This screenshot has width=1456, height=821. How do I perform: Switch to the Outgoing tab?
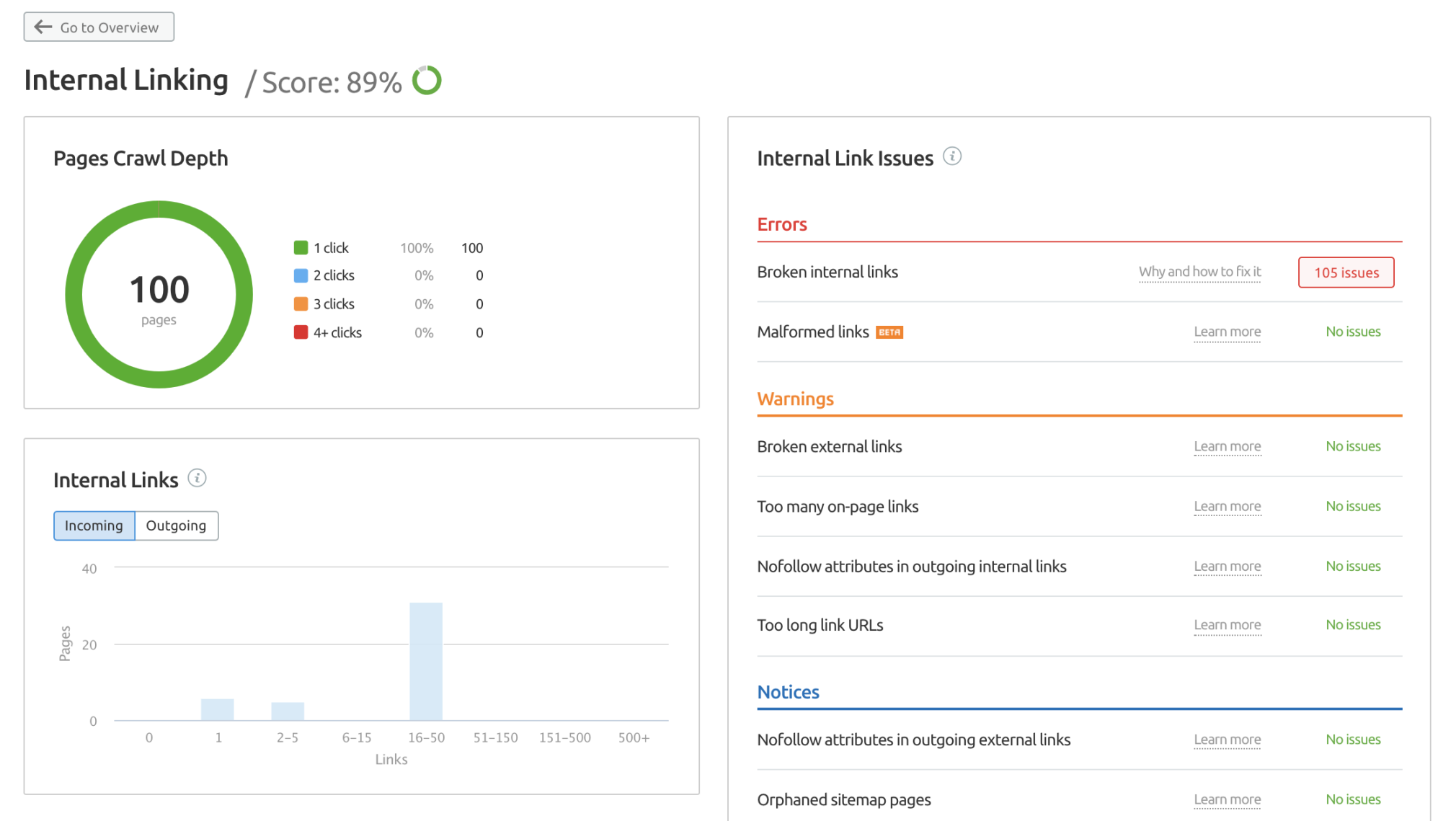click(176, 524)
